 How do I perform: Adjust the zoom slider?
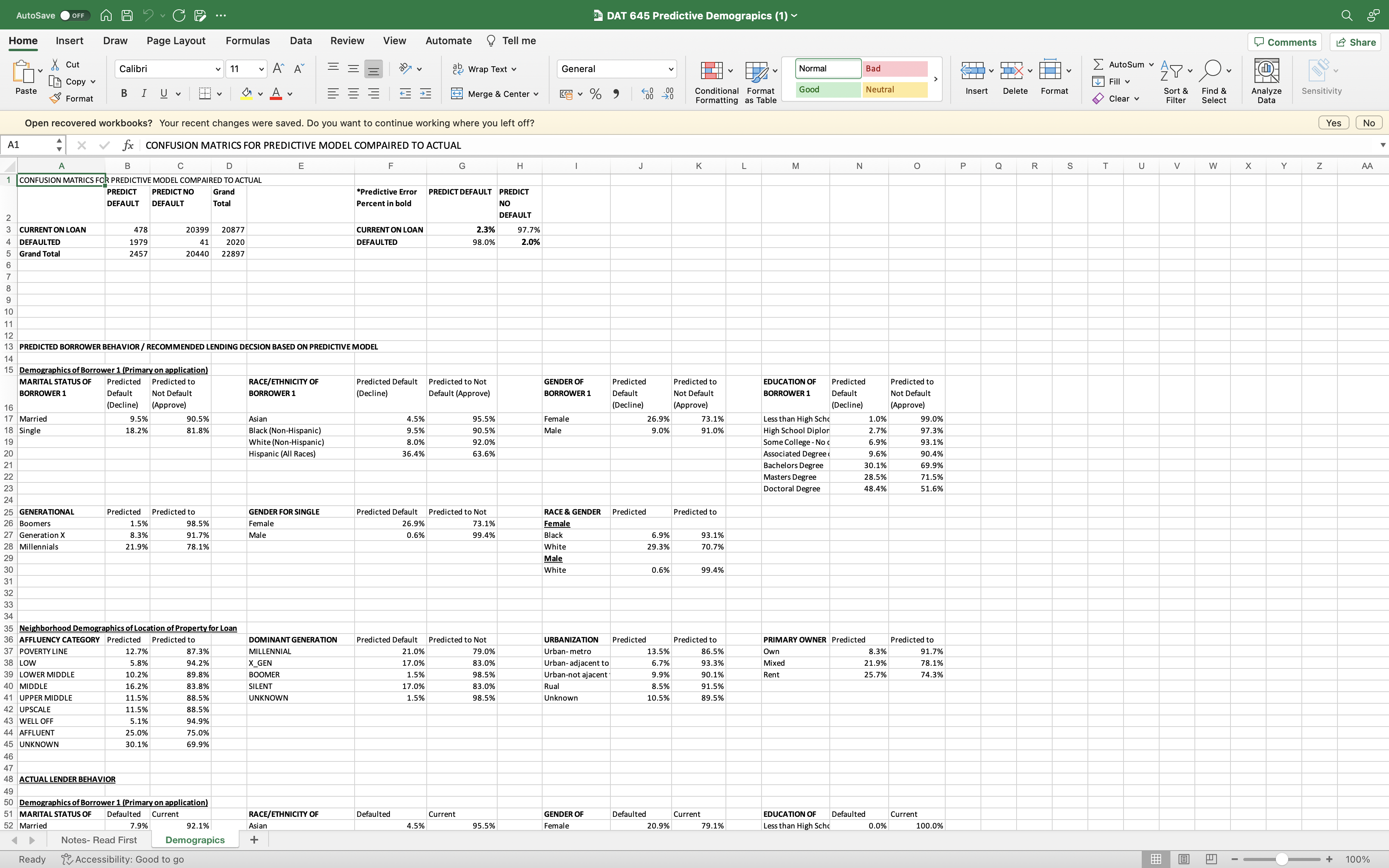[x=1282, y=859]
